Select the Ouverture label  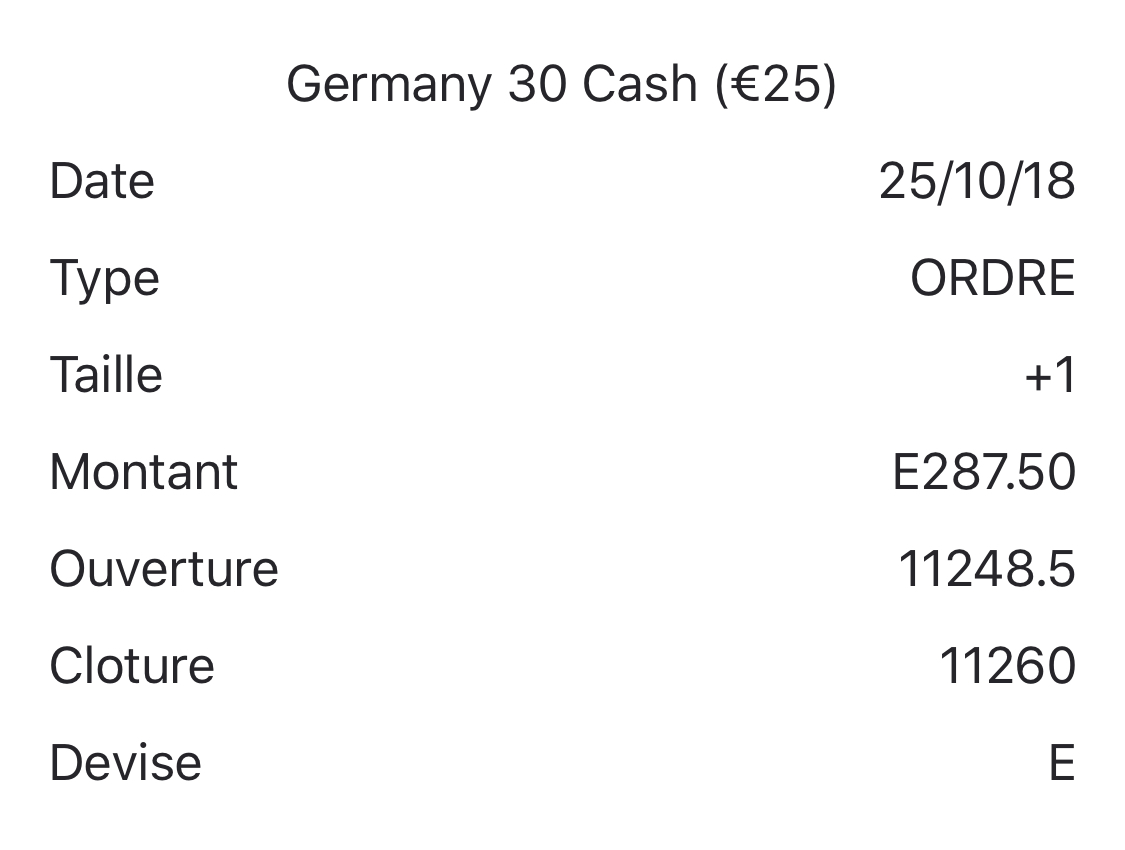tap(164, 569)
